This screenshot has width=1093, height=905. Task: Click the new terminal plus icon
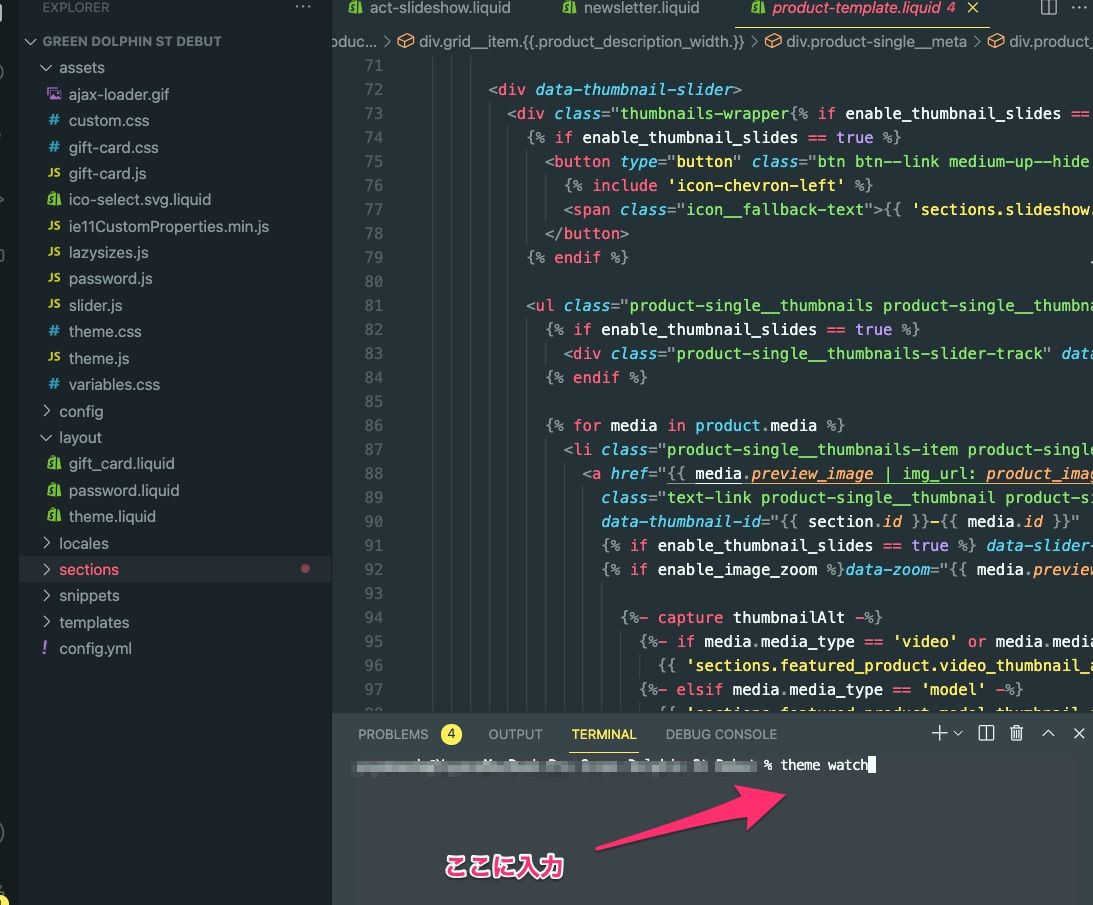click(x=939, y=733)
